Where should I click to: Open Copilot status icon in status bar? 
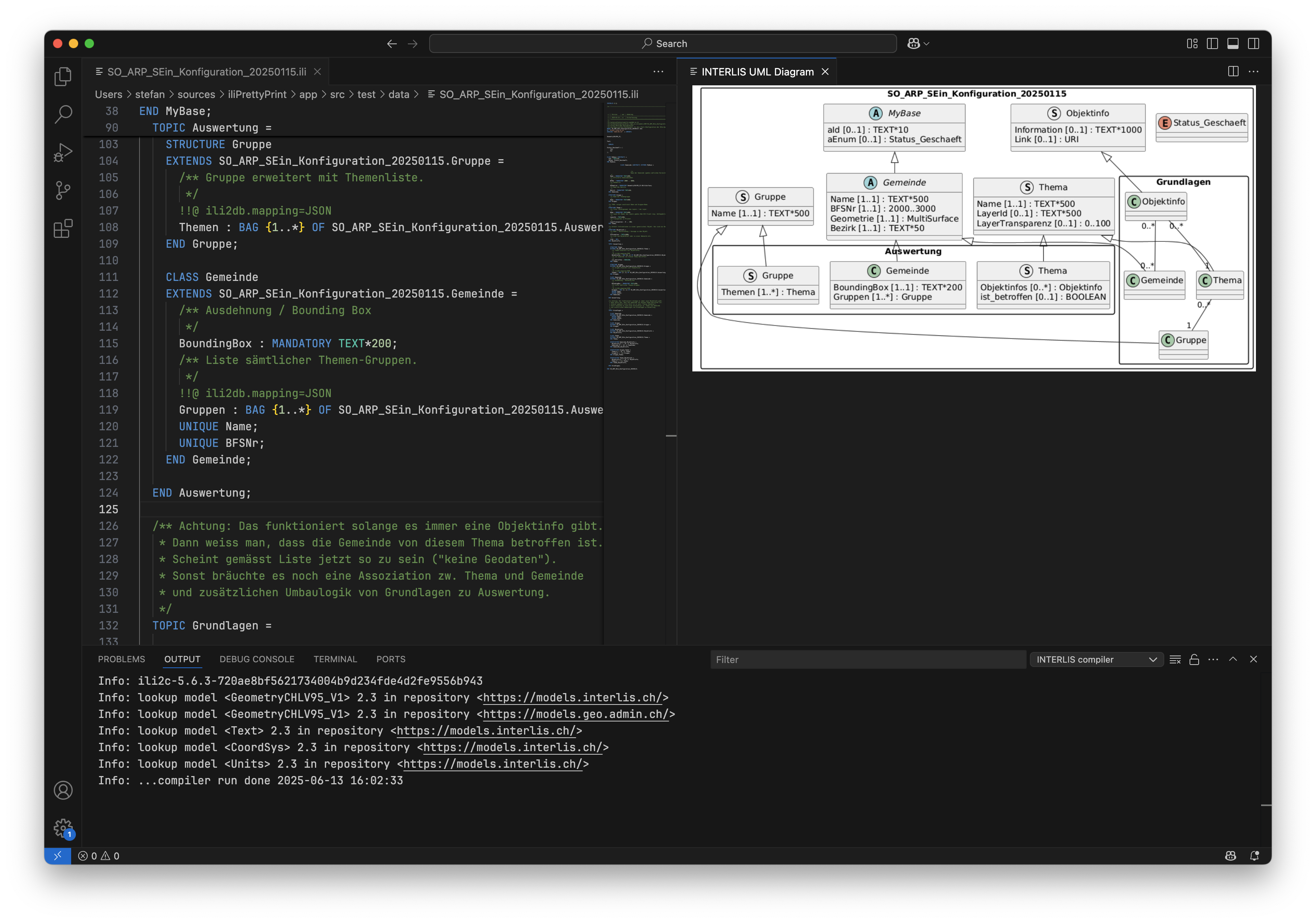1230,855
